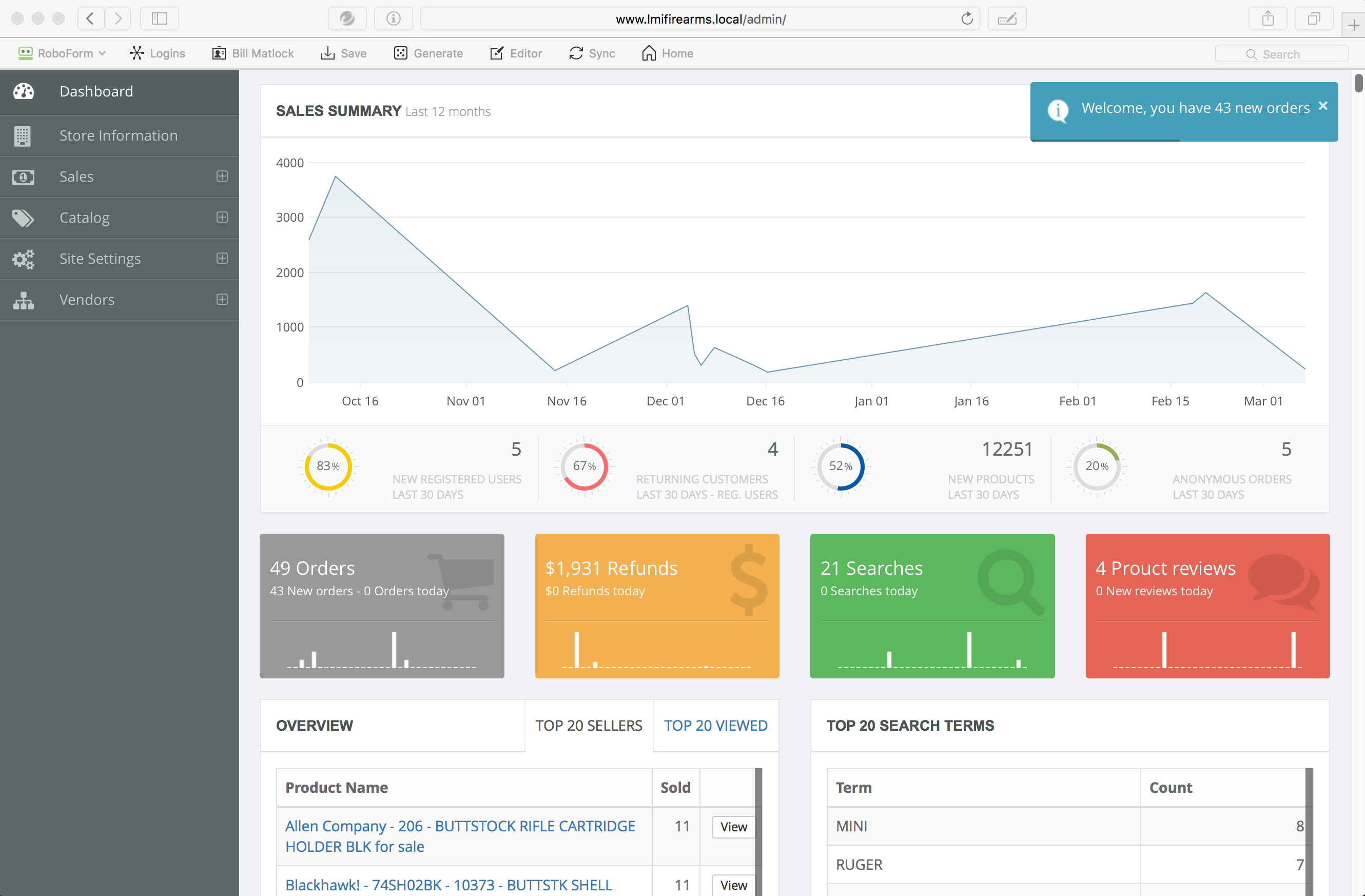The image size is (1365, 896).
Task: Open a new tab with plus icon
Action: [x=1354, y=25]
